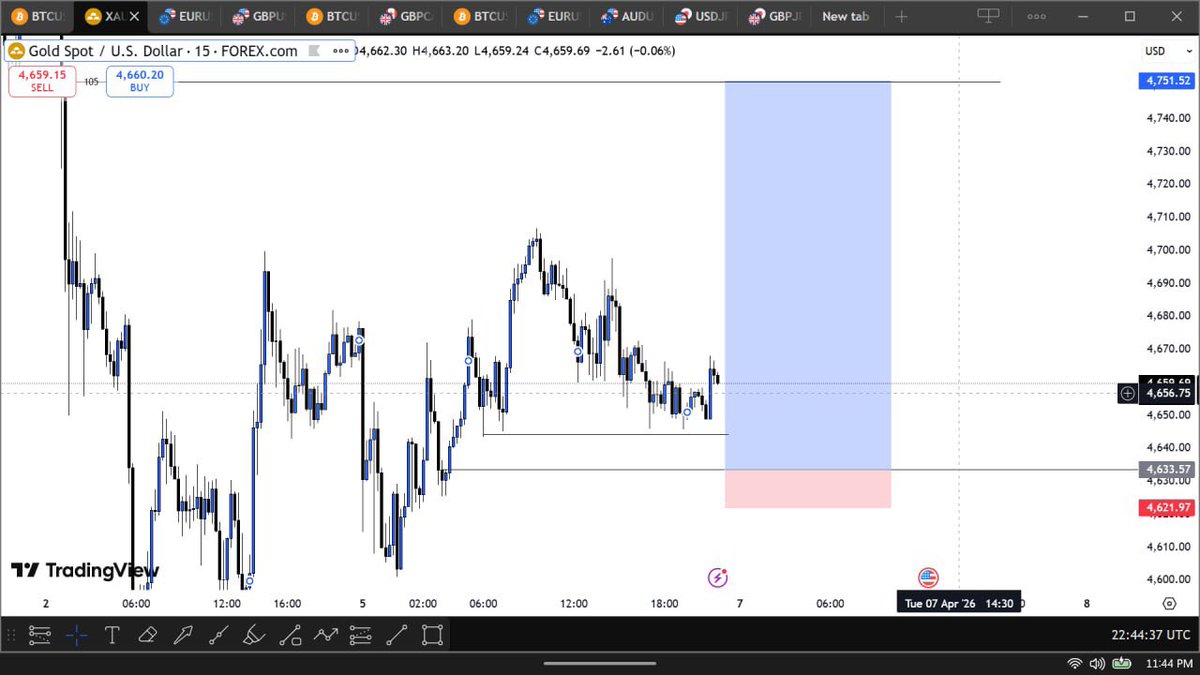Image resolution: width=1200 pixels, height=675 pixels.
Task: Close the XAU tab
Action: pos(135,16)
